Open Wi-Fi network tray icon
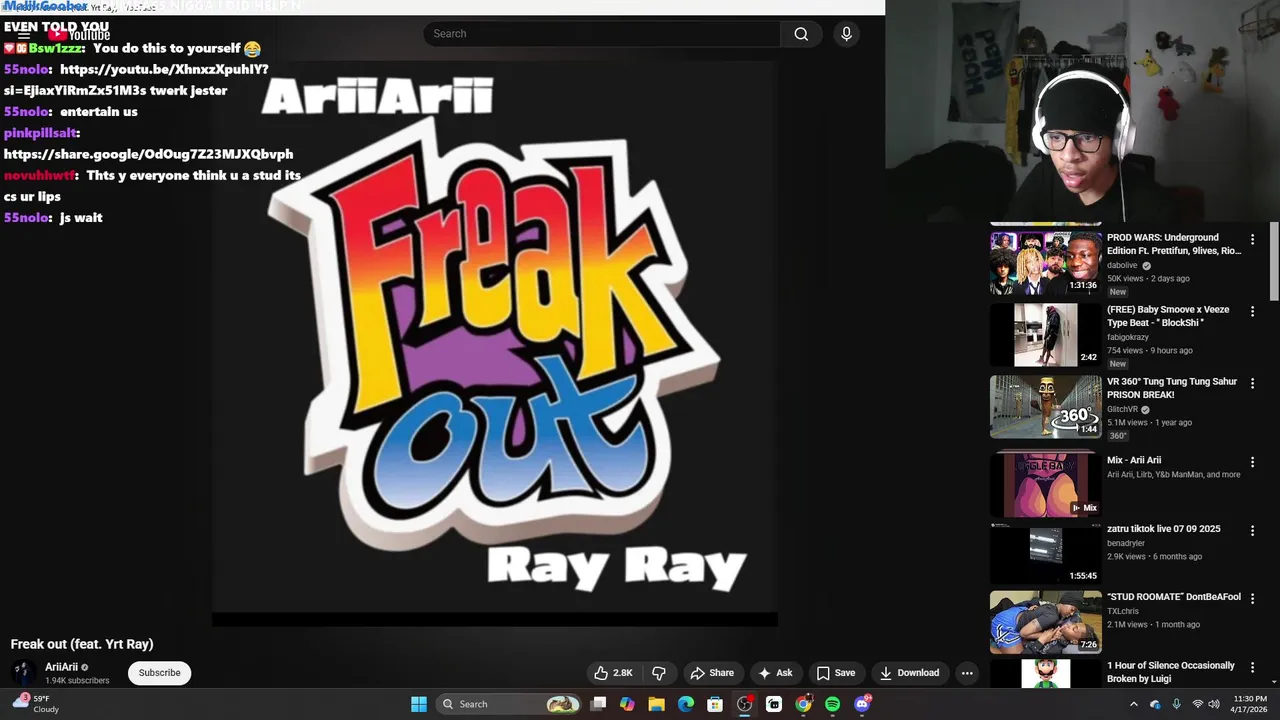This screenshot has width=1280, height=720. click(x=1198, y=704)
